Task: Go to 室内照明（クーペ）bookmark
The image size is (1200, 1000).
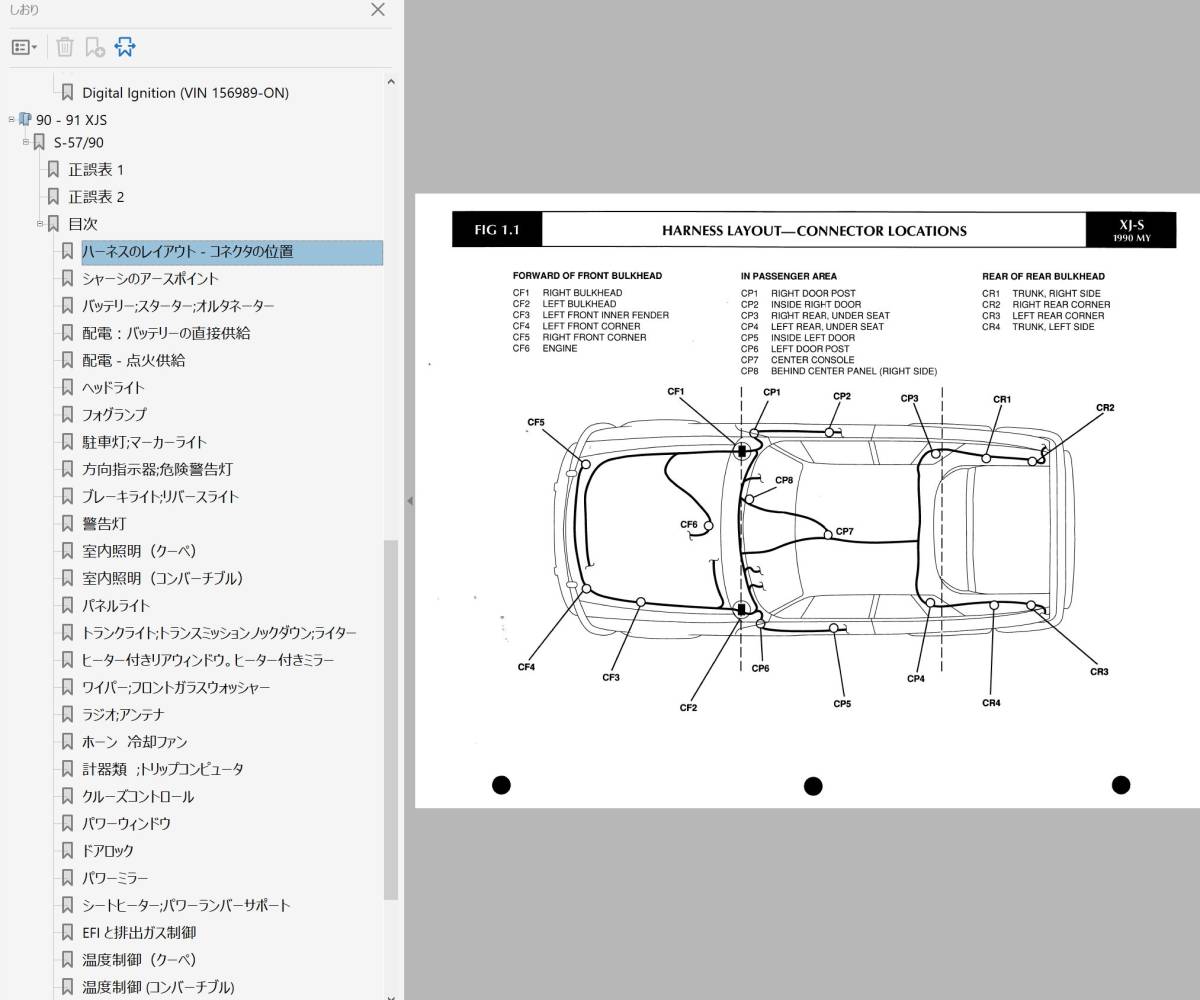Action: 139,551
